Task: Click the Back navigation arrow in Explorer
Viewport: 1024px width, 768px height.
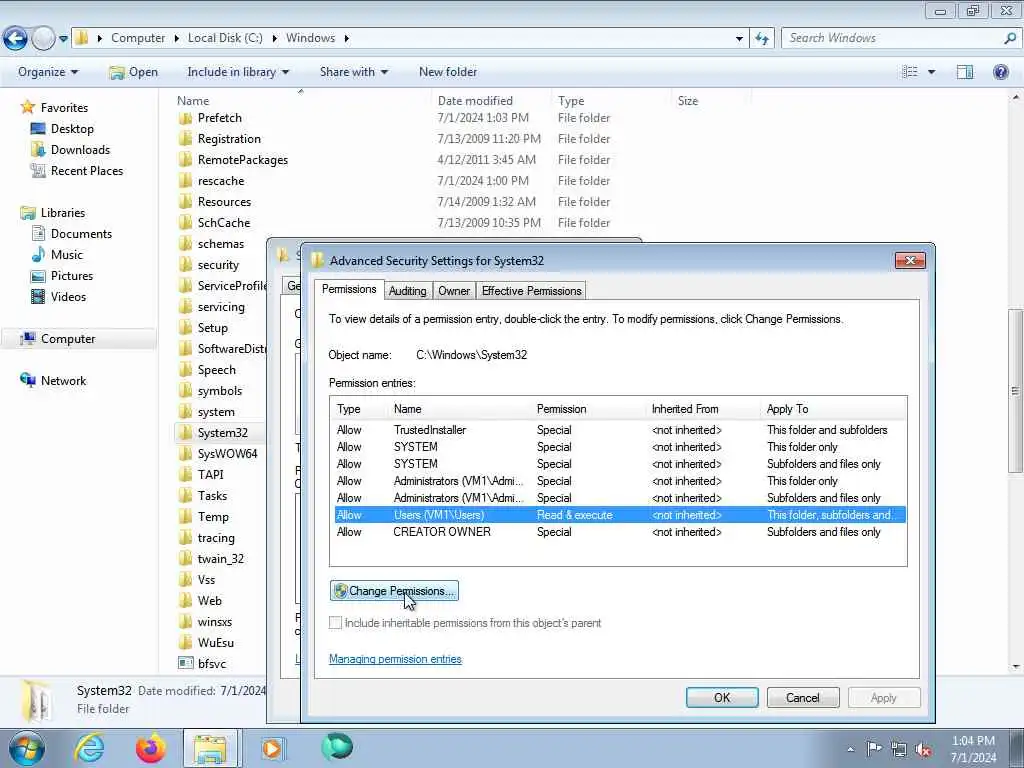Action: click(x=16, y=39)
